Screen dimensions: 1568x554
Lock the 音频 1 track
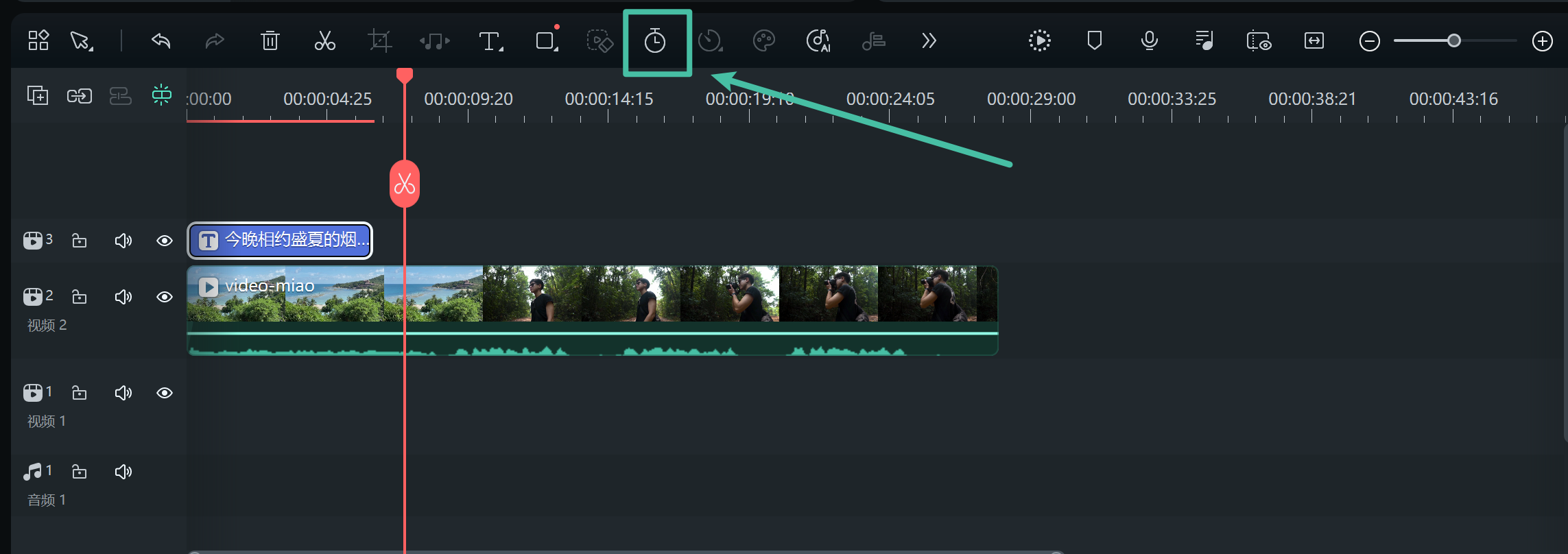click(x=80, y=472)
